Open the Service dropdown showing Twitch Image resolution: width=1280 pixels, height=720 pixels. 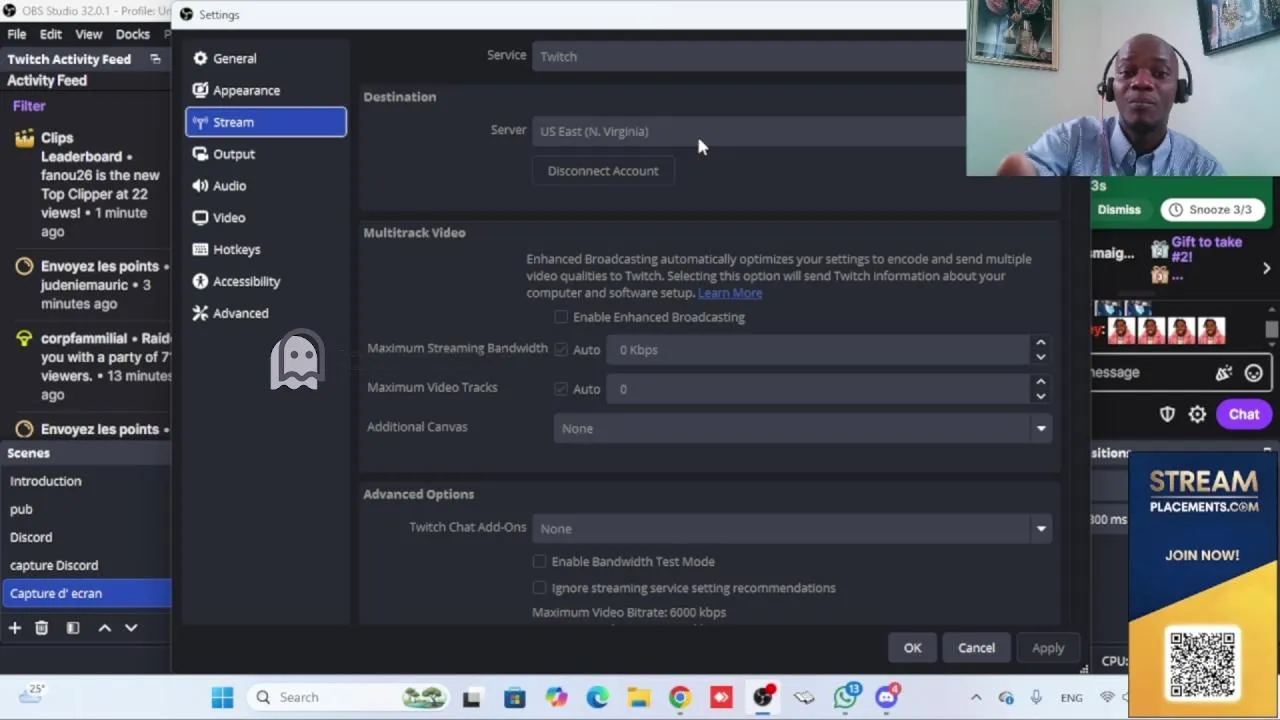[x=750, y=57]
